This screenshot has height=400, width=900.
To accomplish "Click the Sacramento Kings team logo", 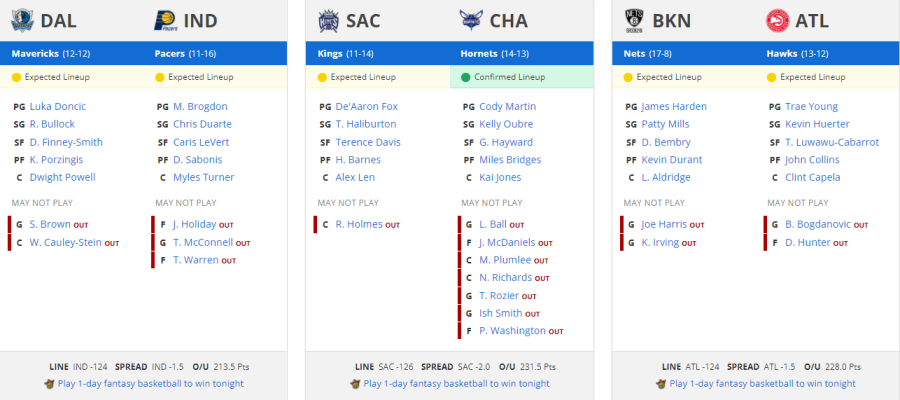I will pyautogui.click(x=329, y=21).
